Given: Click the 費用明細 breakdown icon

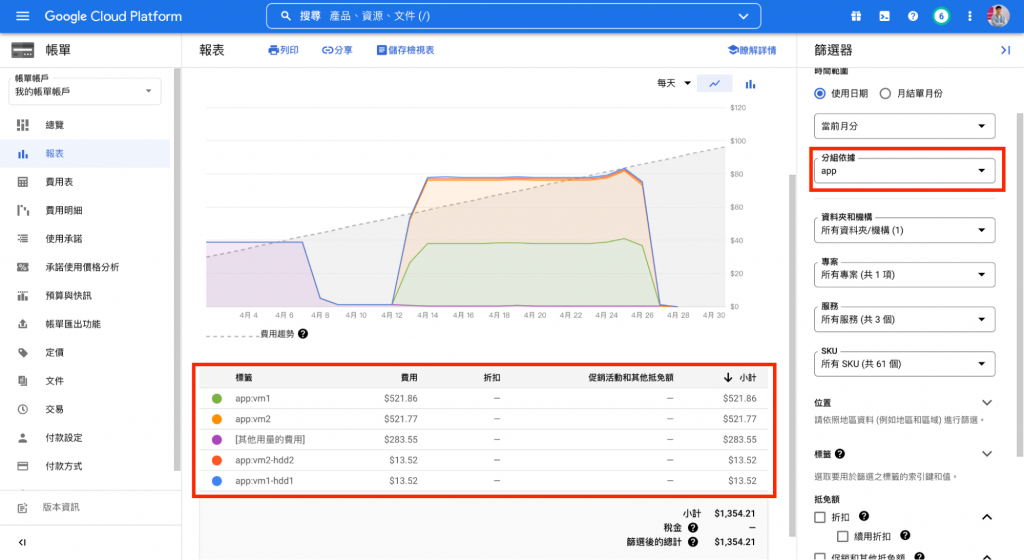Looking at the screenshot, I should (x=23, y=210).
